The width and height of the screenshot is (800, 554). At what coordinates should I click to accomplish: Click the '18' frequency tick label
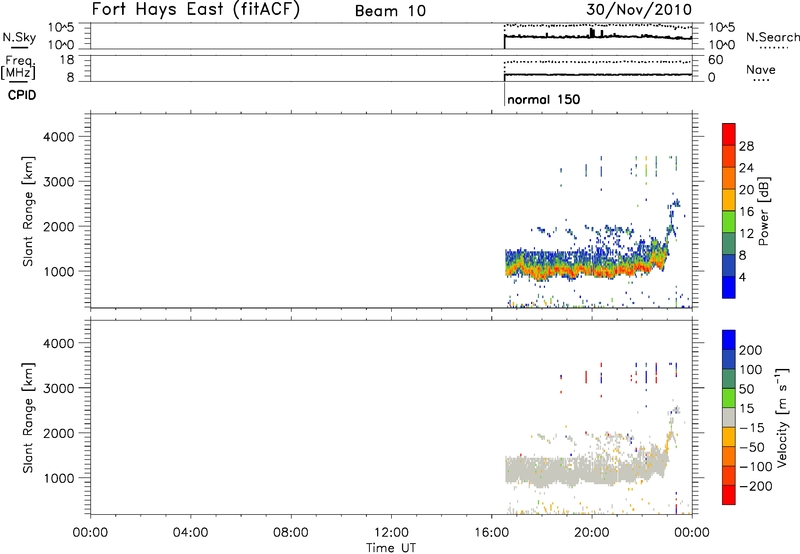66,60
